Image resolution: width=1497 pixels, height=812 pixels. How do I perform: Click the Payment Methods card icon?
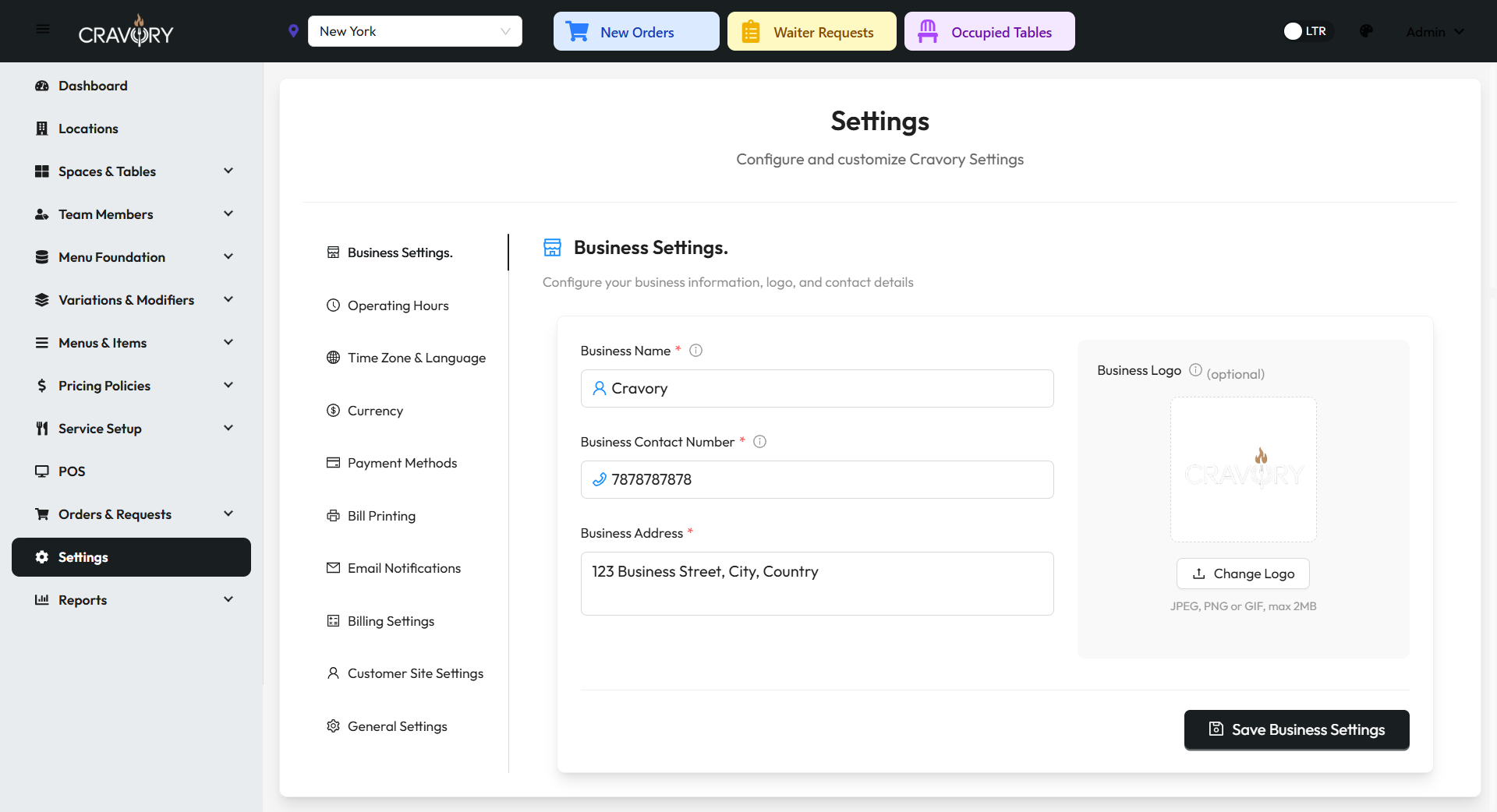333,463
